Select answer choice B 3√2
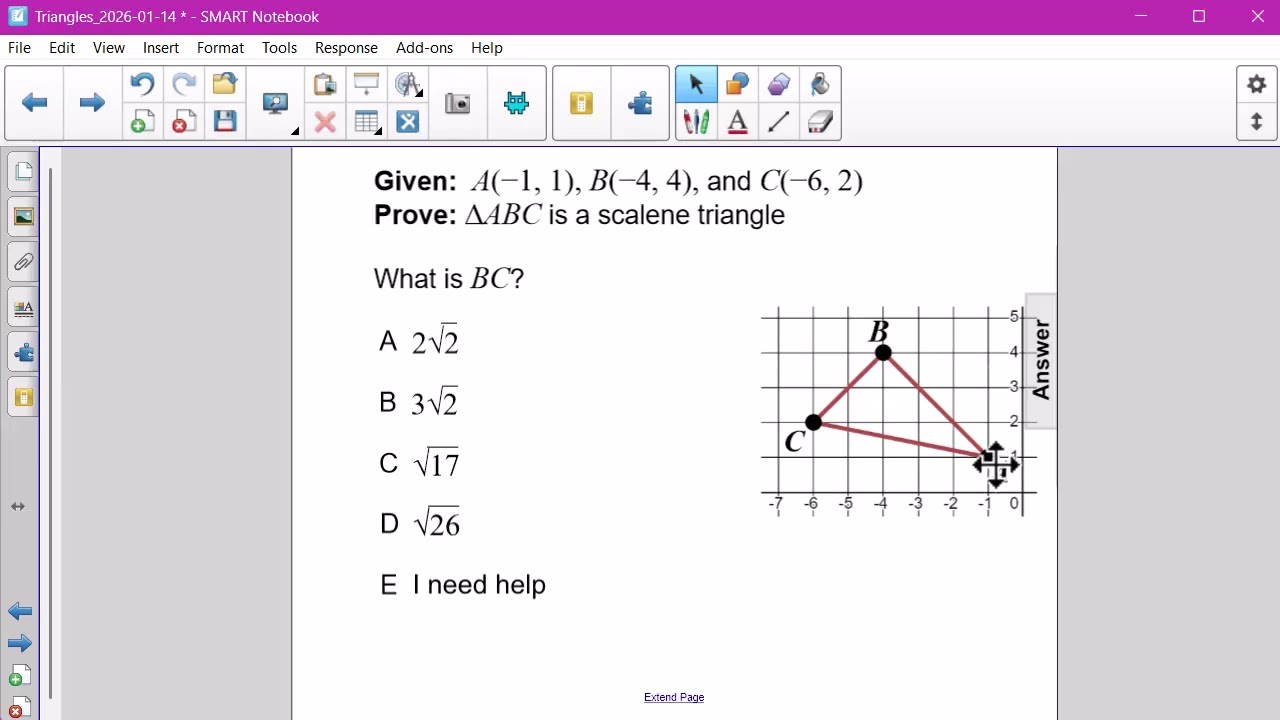1280x720 pixels. (x=418, y=402)
